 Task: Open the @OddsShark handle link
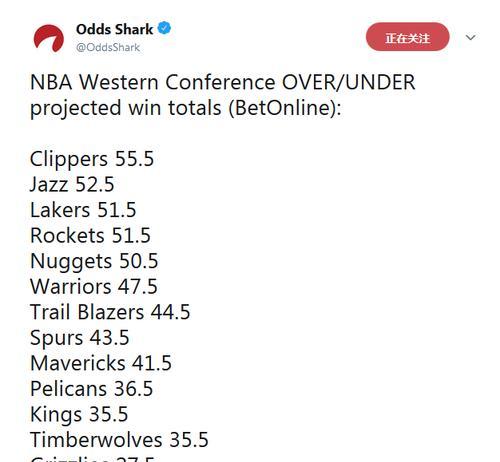coord(108,47)
